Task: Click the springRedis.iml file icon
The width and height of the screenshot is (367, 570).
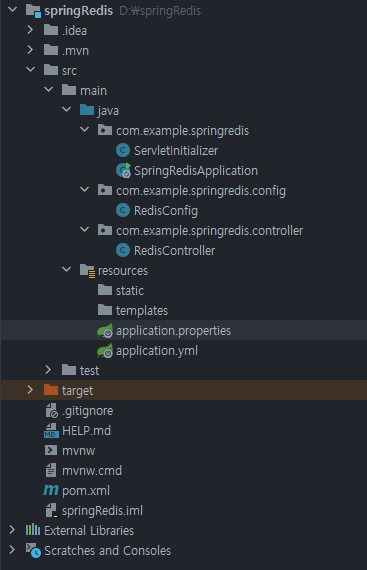Action: coord(51,510)
